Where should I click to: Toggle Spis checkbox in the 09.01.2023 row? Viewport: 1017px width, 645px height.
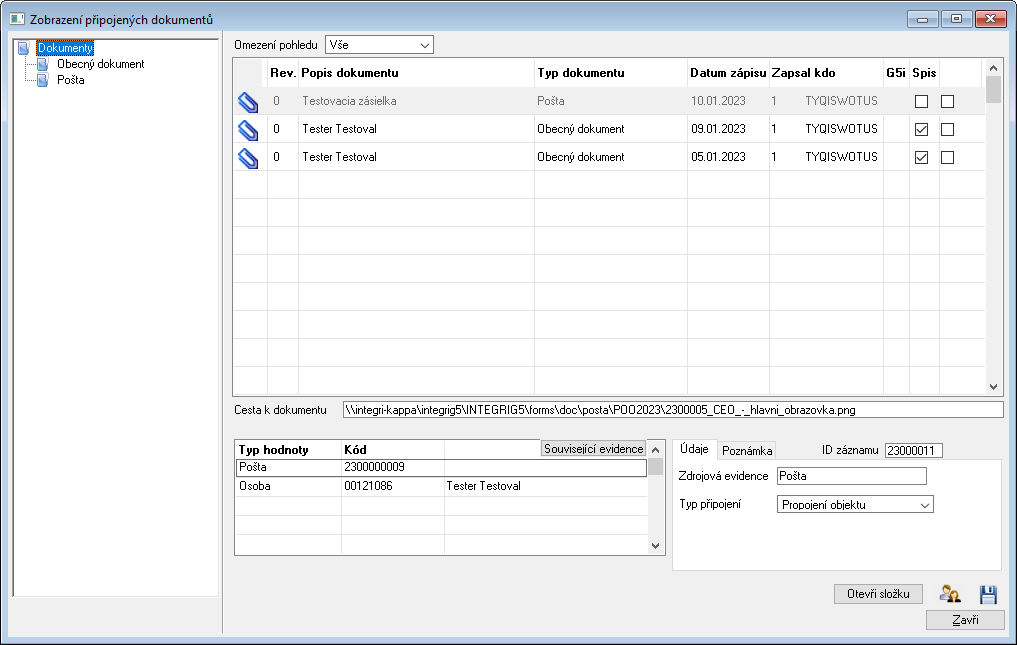tap(921, 129)
